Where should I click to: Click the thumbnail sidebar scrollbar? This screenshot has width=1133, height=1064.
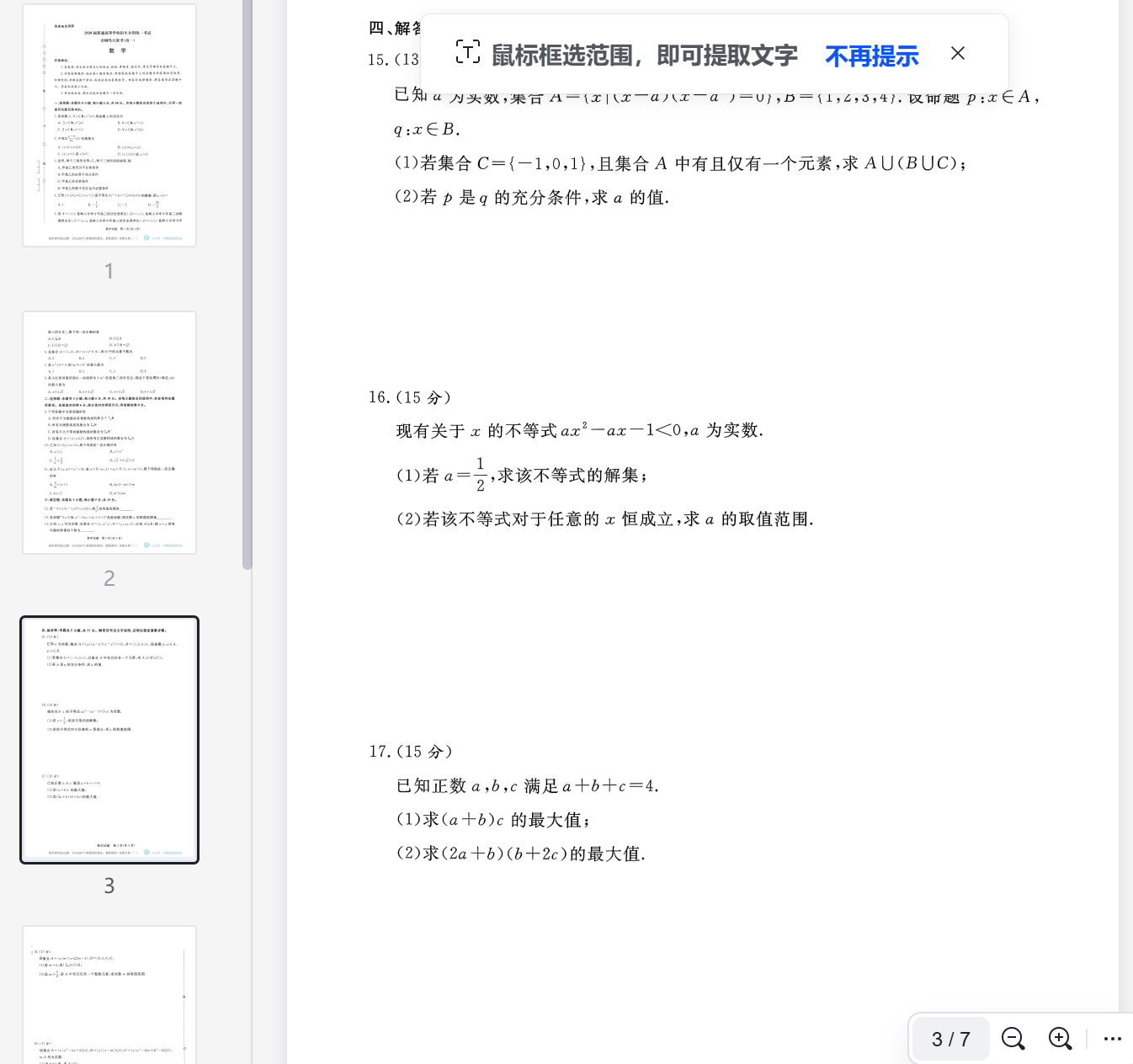[x=247, y=286]
